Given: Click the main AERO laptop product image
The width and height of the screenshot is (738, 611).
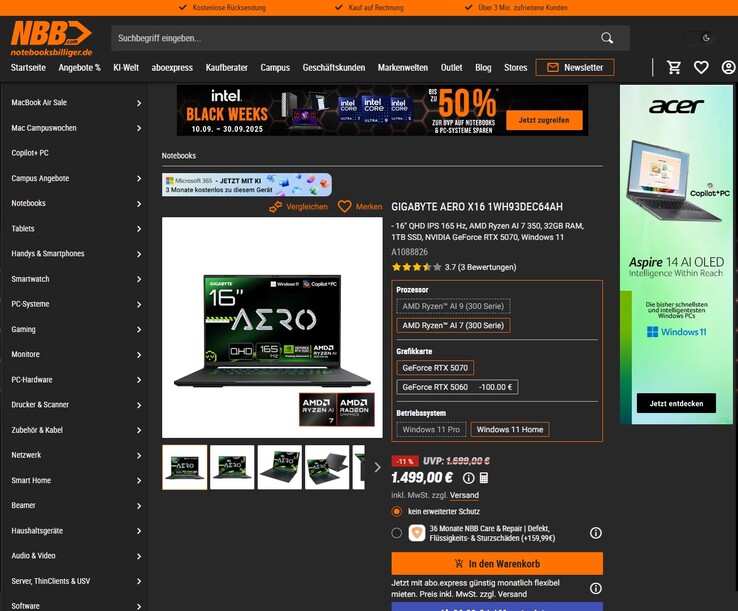Looking at the screenshot, I should tap(272, 327).
